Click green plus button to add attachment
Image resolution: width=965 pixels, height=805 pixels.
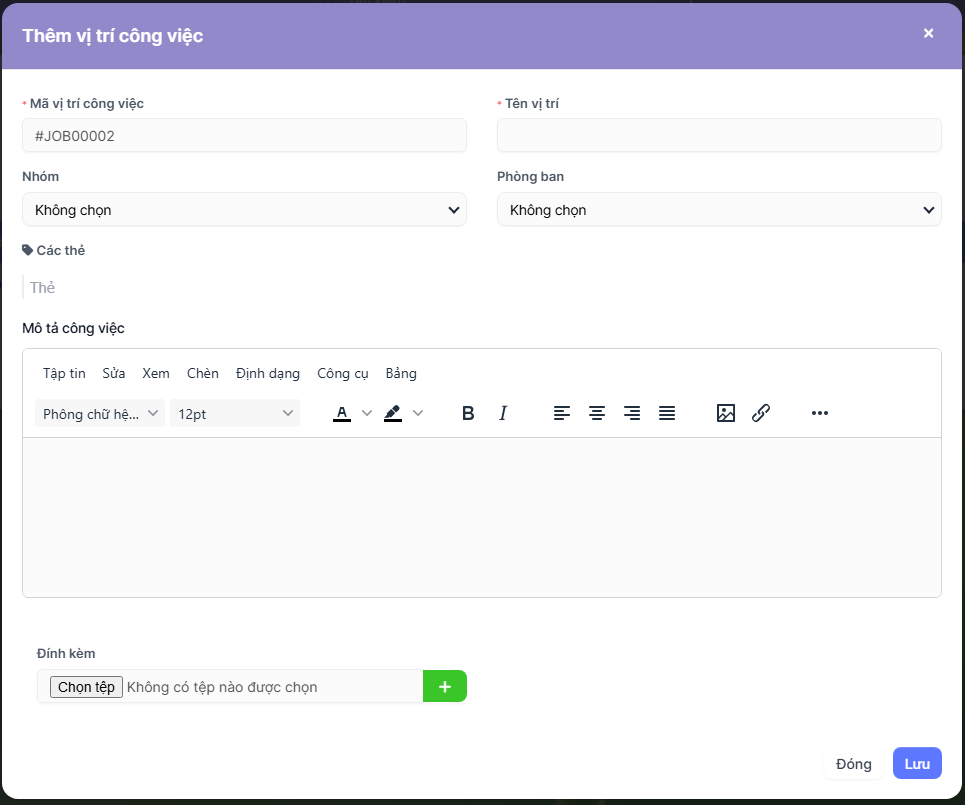445,686
